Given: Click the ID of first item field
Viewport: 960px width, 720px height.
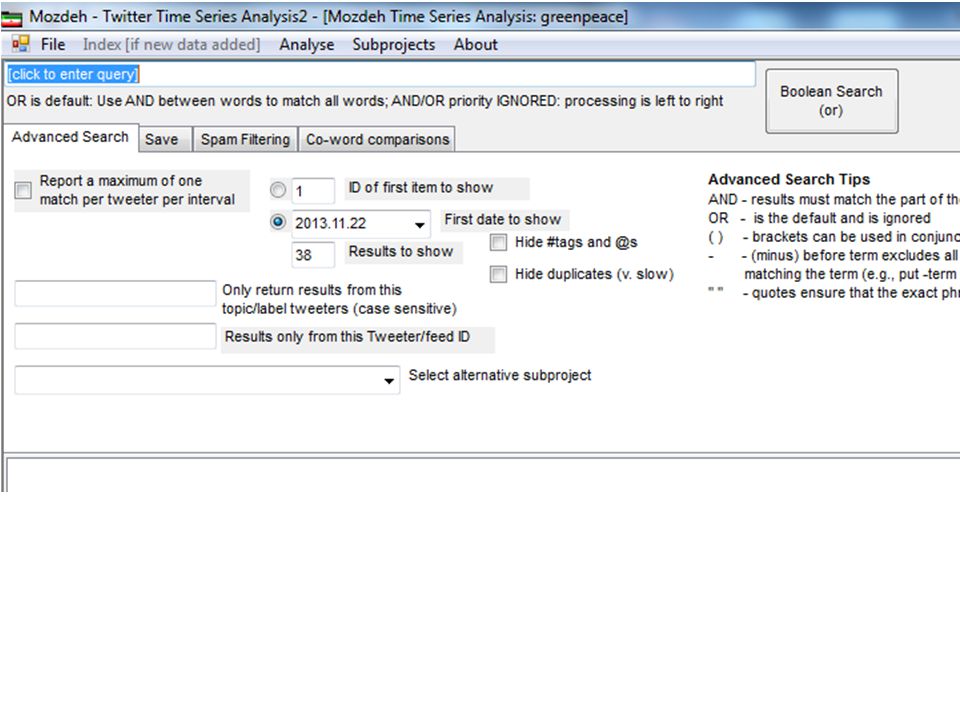Looking at the screenshot, I should (313, 190).
